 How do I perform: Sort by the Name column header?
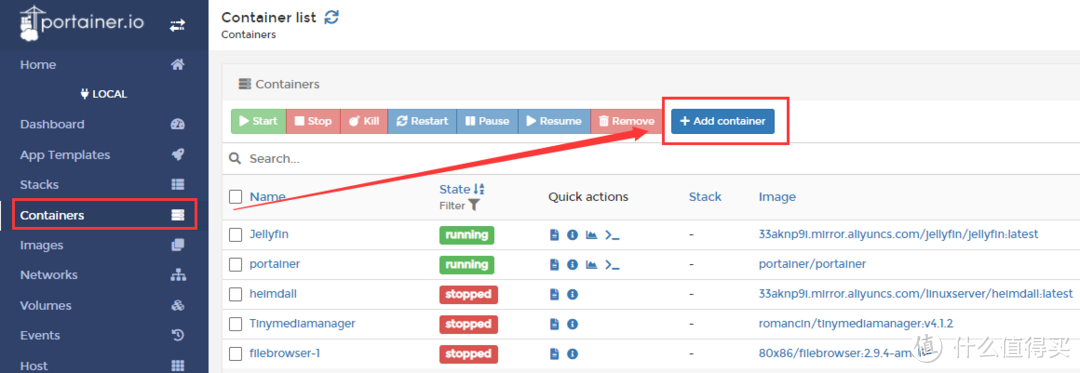tap(267, 197)
